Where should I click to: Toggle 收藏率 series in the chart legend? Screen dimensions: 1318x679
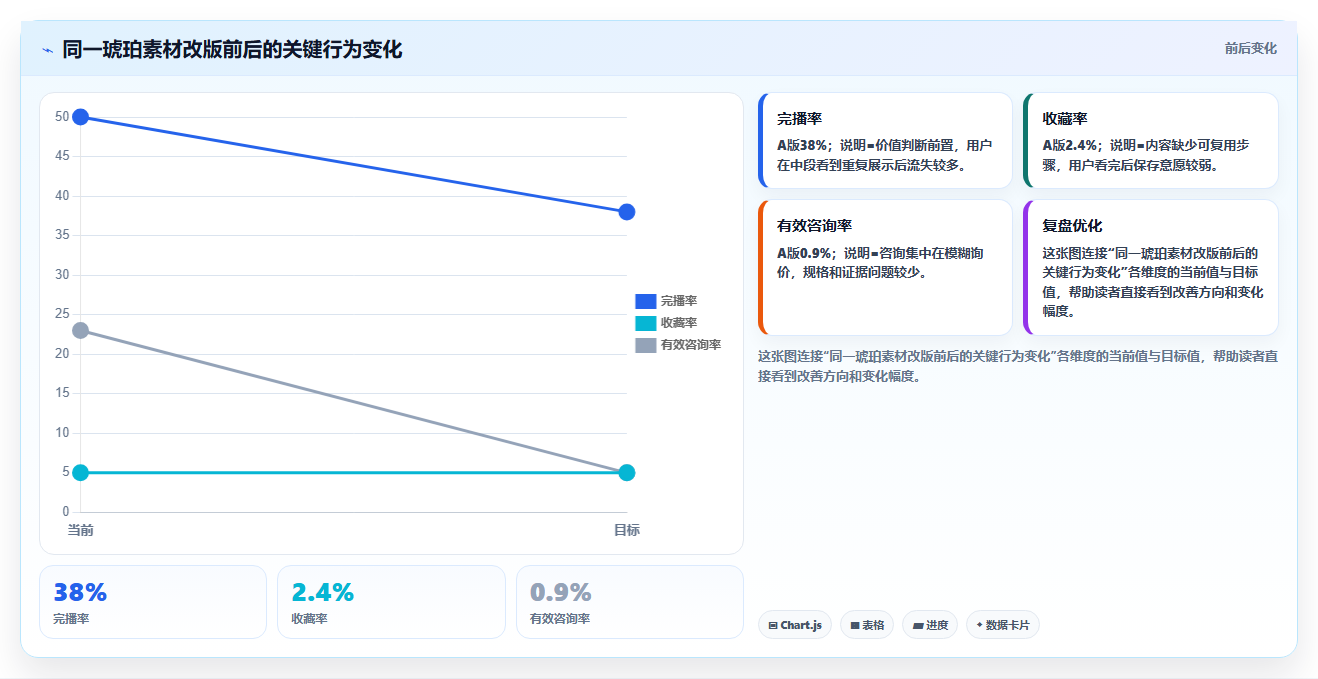click(x=666, y=323)
